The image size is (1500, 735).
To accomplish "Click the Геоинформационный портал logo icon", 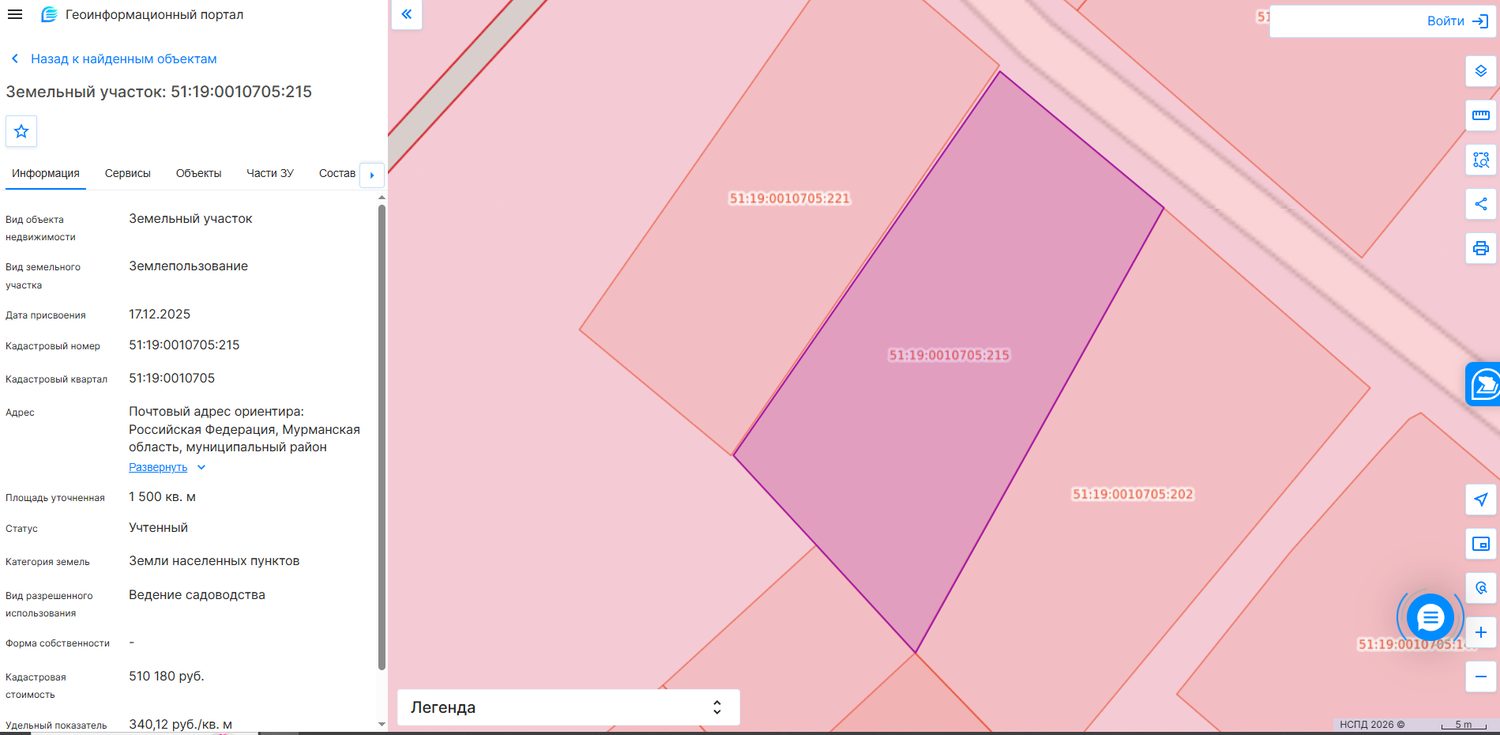I will (x=49, y=14).
